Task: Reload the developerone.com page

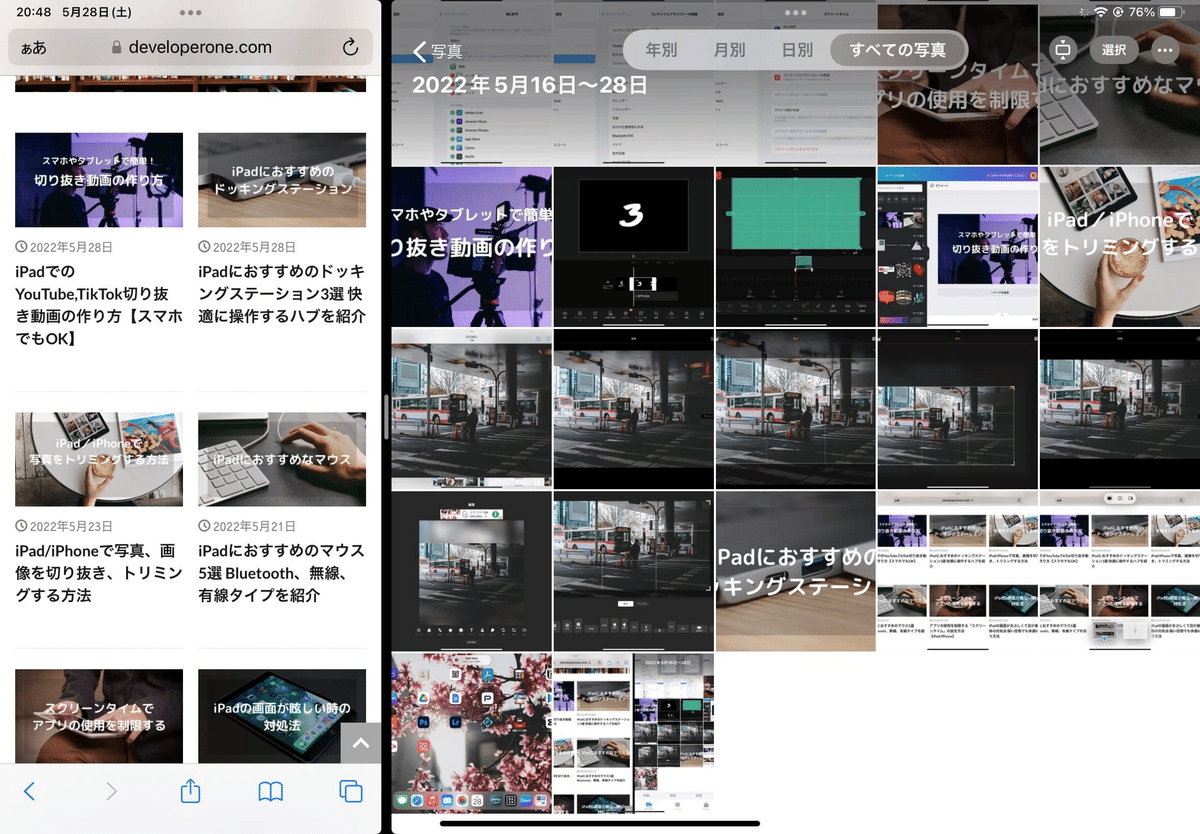Action: [349, 47]
